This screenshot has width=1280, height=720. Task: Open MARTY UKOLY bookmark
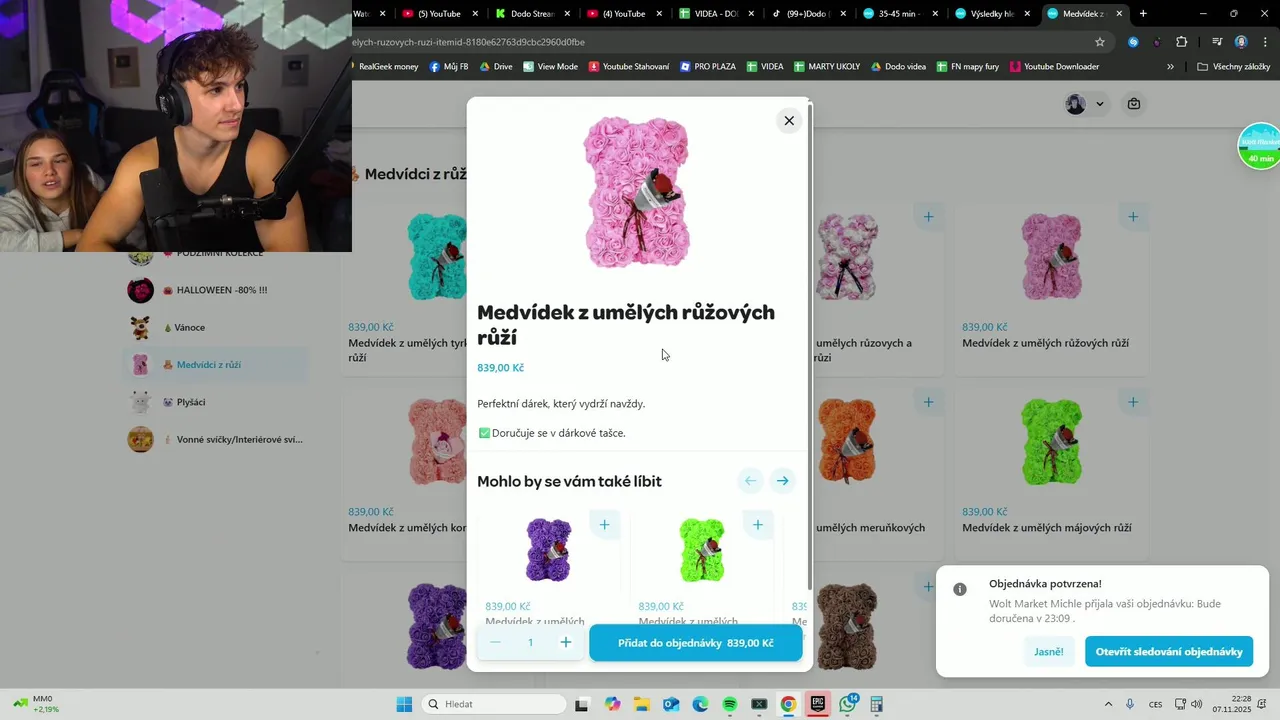click(x=827, y=67)
